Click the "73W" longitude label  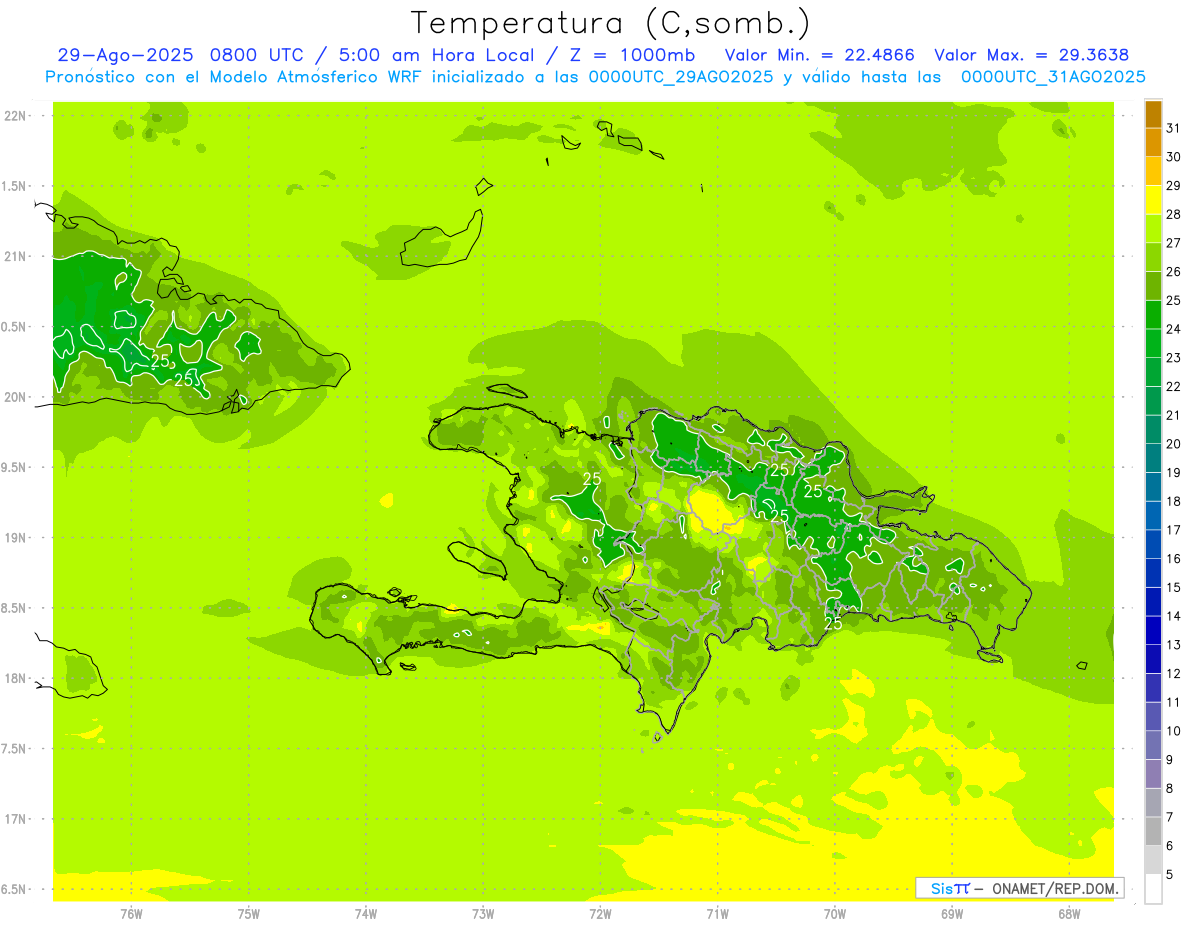483,913
